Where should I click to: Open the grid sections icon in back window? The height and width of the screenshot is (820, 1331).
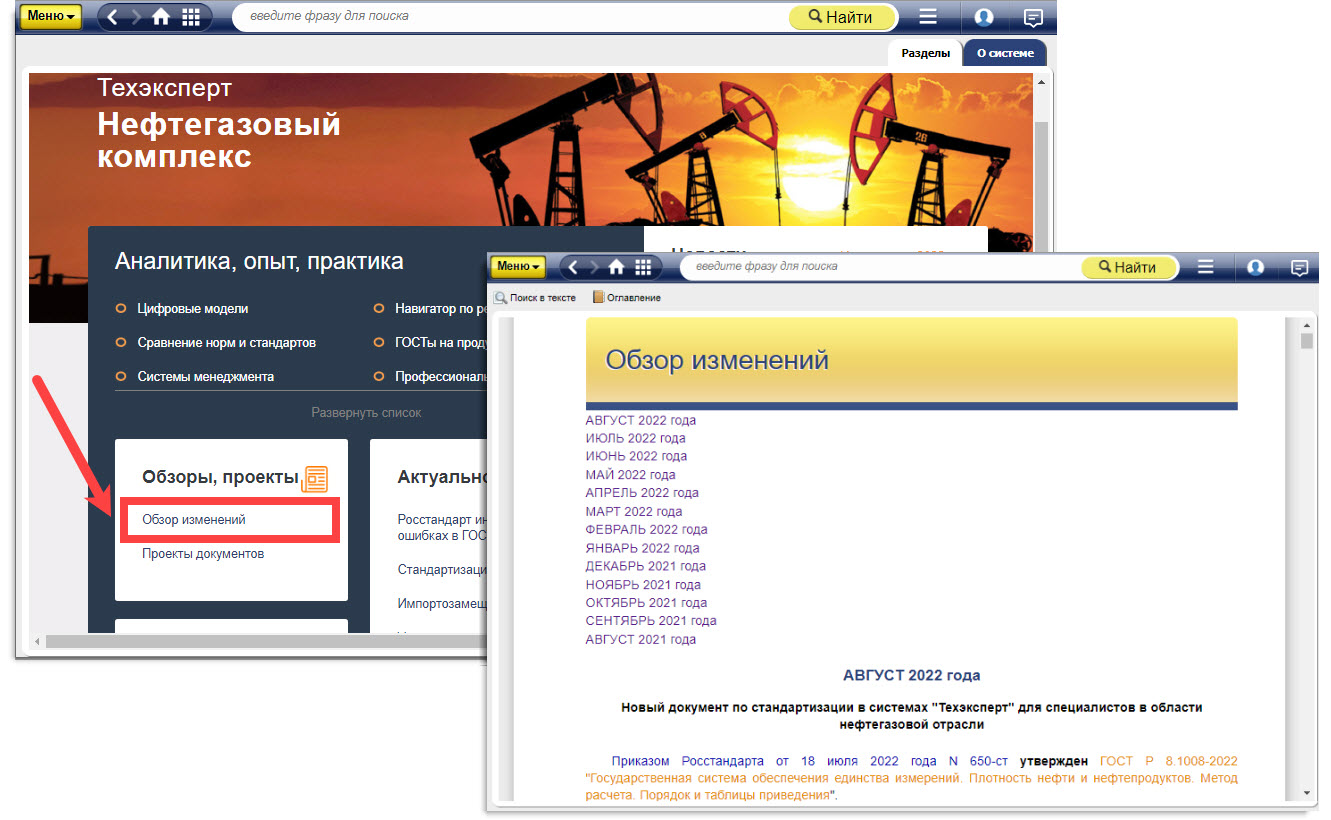(x=190, y=17)
